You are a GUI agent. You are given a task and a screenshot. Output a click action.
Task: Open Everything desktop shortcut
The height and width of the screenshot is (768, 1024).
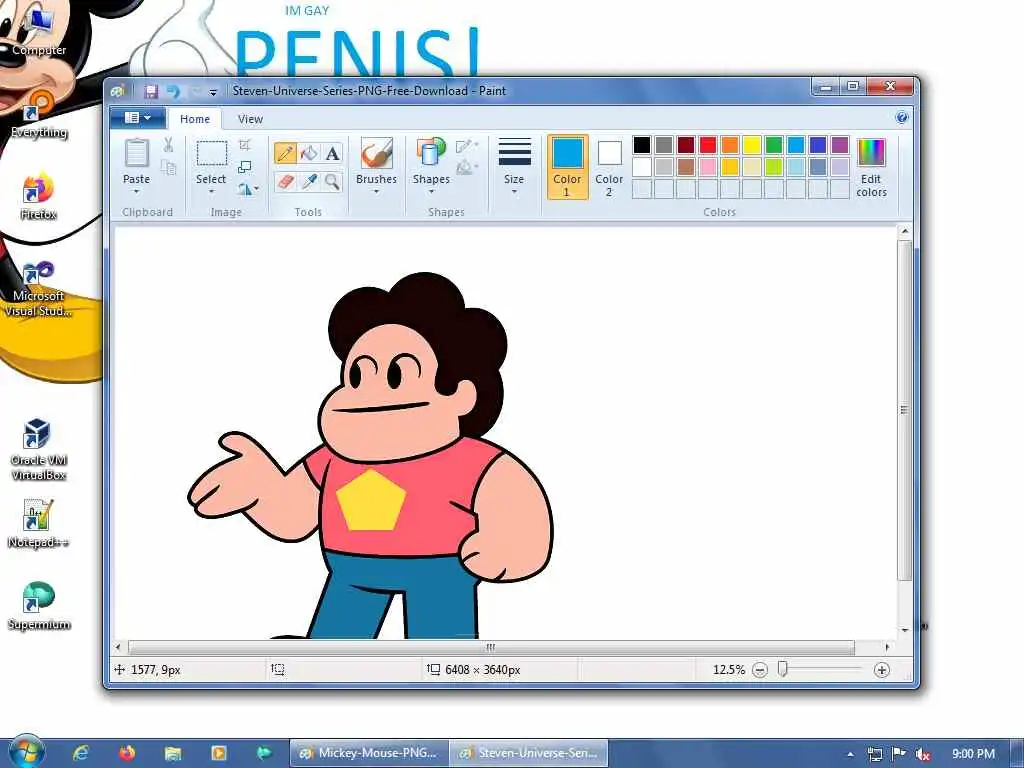pos(39,114)
